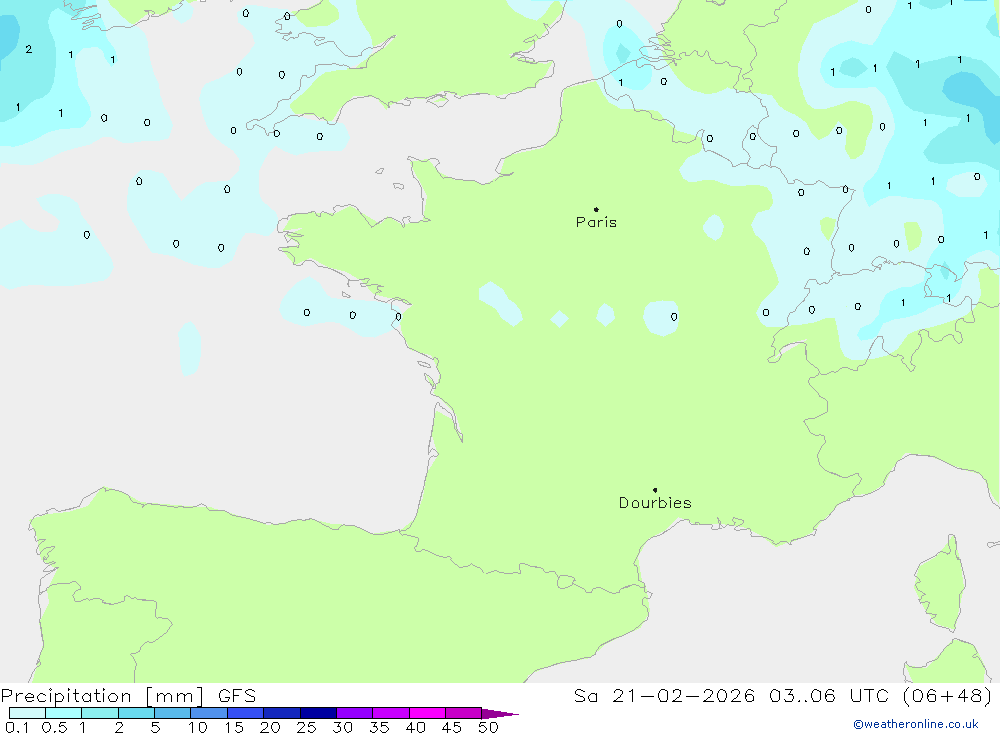Pick the 35–40 mm violet legend swatch

pyautogui.click(x=391, y=713)
